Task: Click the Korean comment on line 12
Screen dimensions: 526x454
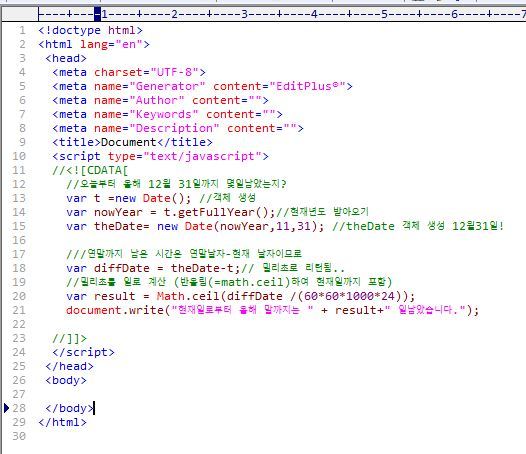Action: point(176,184)
